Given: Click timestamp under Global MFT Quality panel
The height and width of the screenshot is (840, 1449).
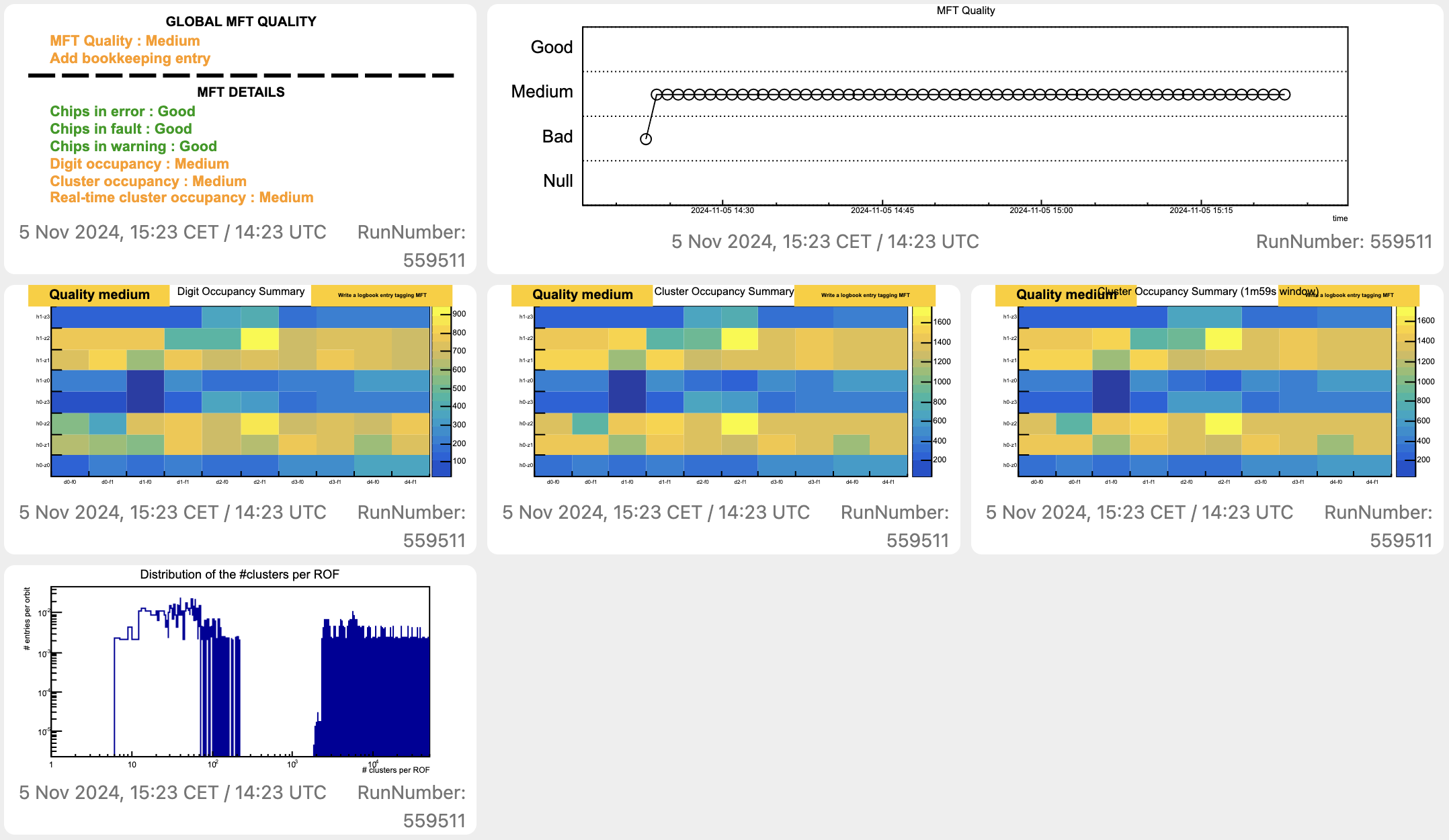Looking at the screenshot, I should [x=173, y=233].
